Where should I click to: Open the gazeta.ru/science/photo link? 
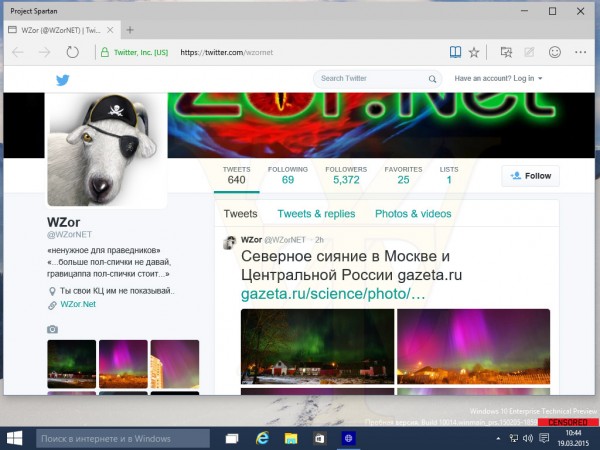point(333,294)
